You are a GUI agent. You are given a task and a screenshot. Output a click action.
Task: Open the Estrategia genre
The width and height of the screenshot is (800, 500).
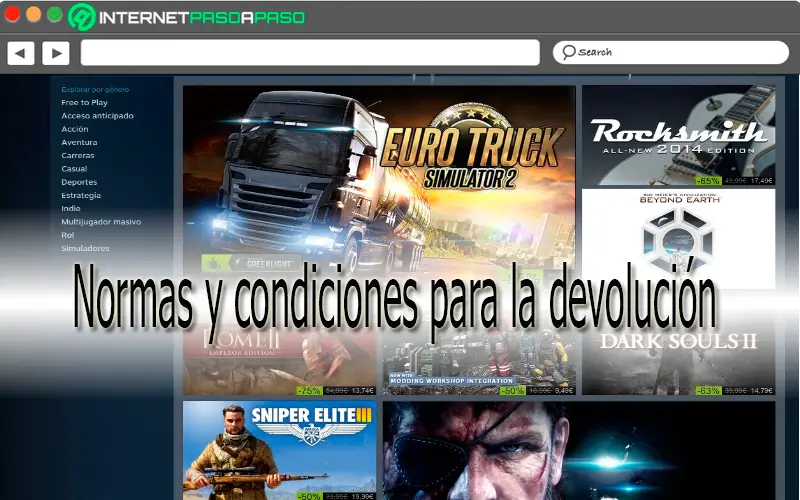click(81, 195)
